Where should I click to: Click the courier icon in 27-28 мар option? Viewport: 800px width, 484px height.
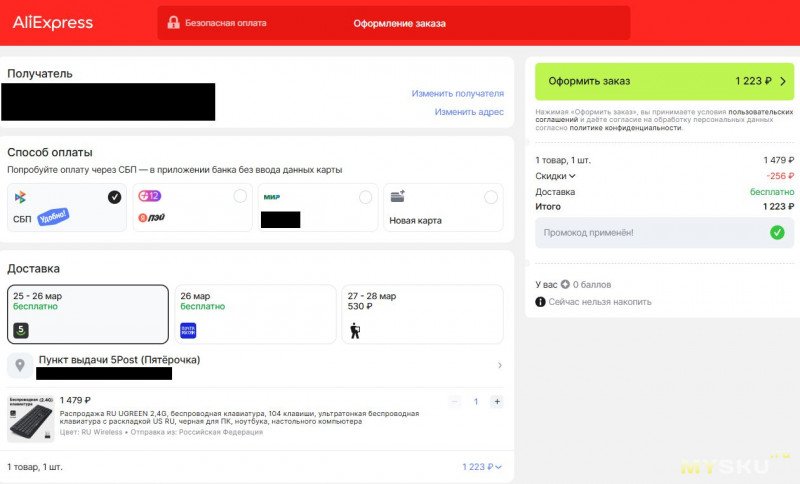click(354, 330)
